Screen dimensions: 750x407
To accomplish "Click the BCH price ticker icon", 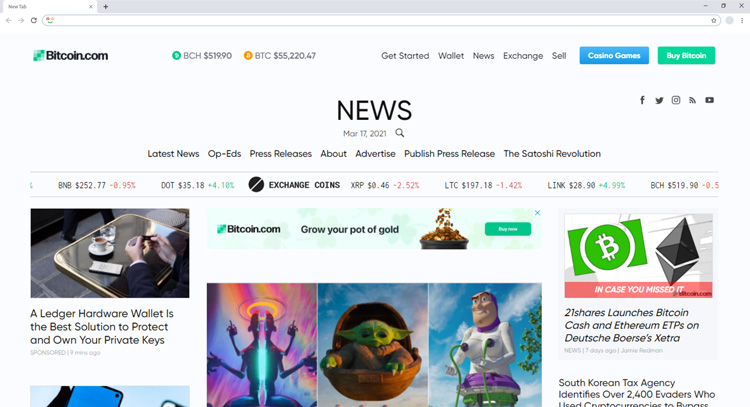I will tap(176, 55).
